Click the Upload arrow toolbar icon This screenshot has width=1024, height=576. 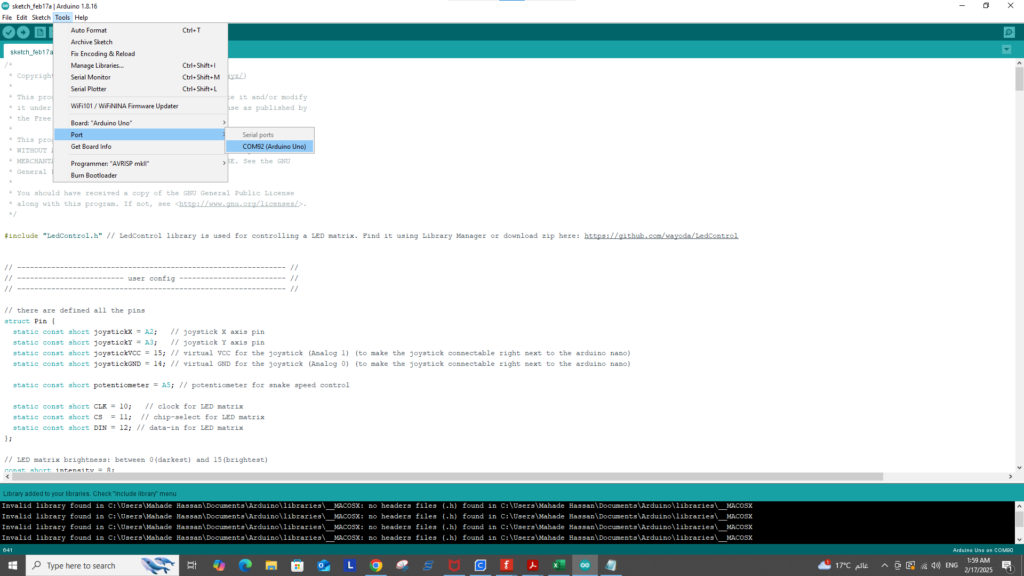(24, 32)
